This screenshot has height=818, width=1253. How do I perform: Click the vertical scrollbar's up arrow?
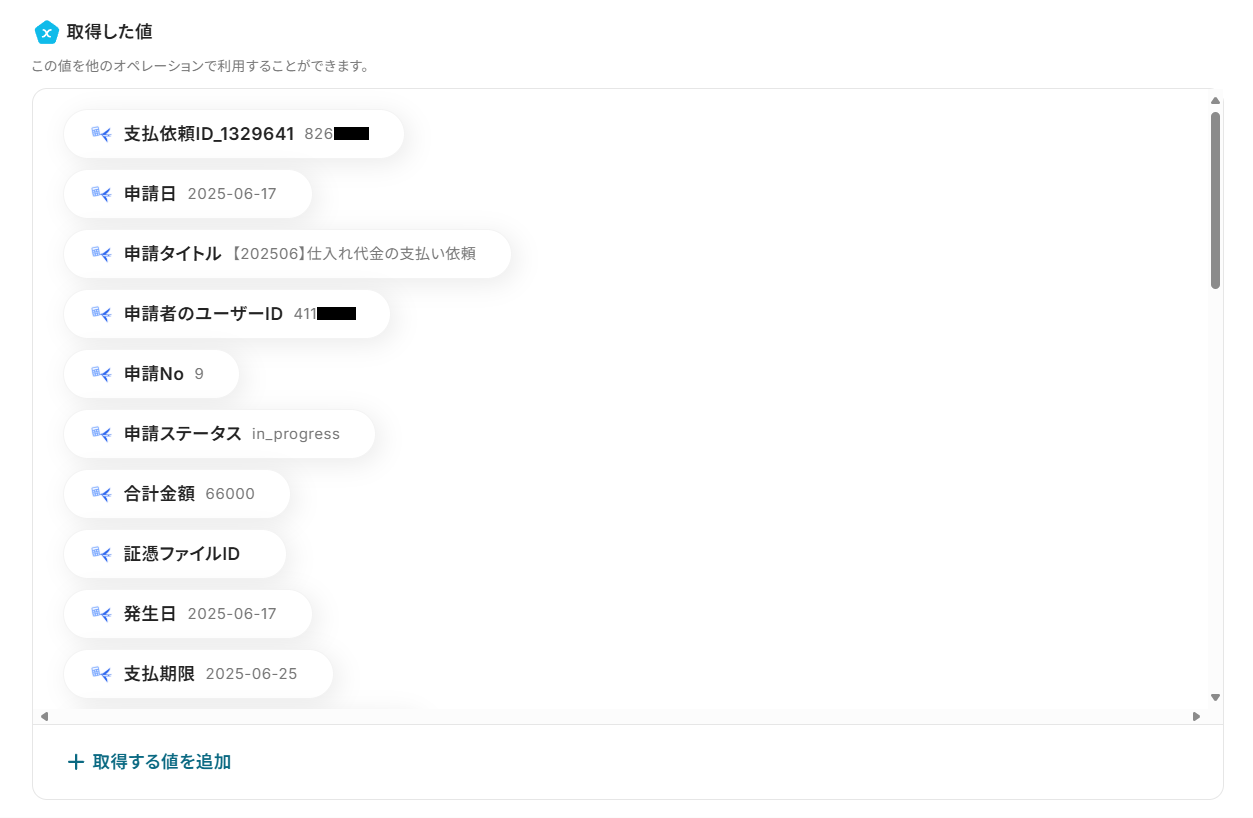tap(1215, 100)
